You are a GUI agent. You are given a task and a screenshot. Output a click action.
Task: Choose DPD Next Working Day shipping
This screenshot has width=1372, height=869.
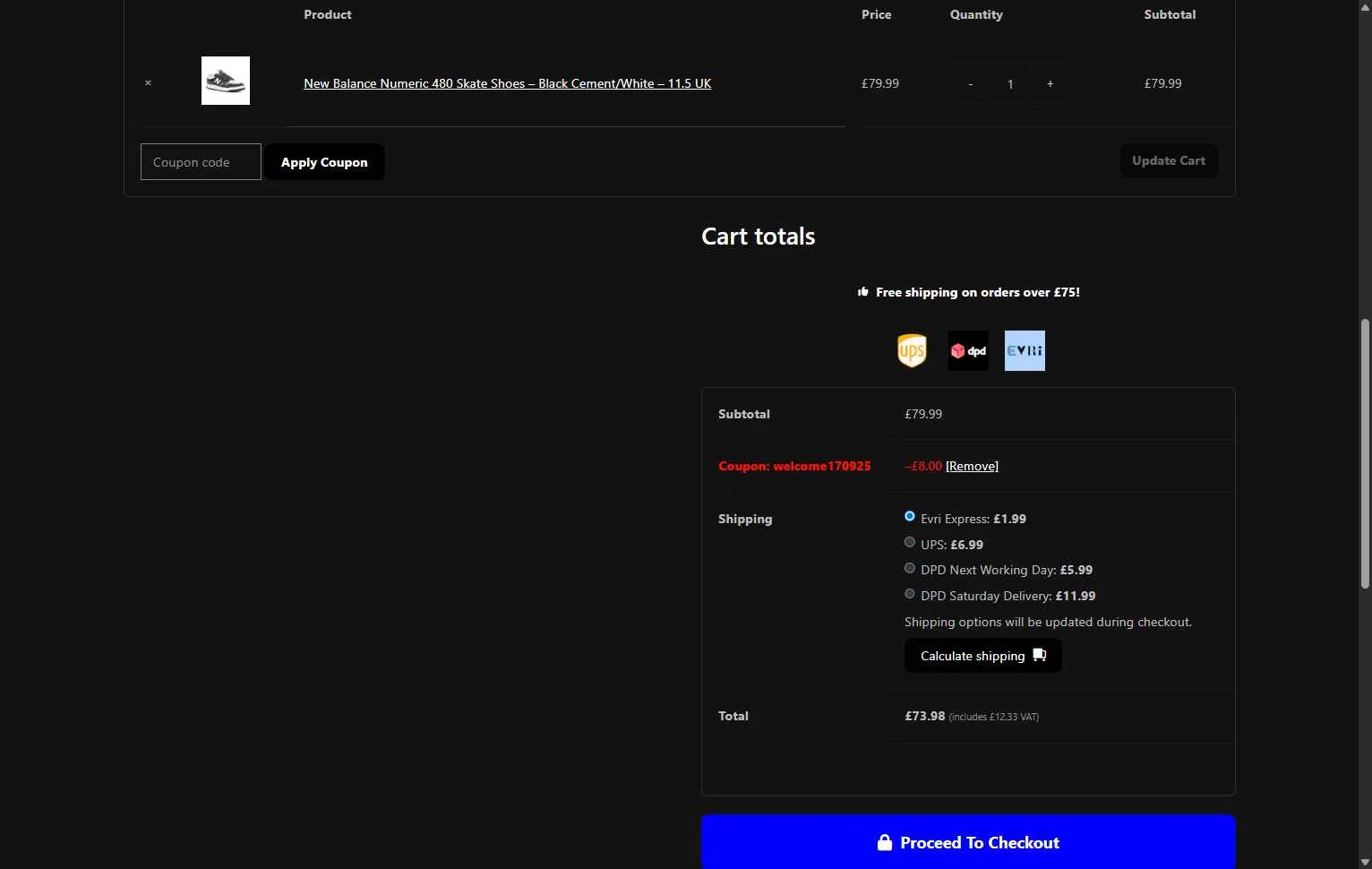(910, 568)
